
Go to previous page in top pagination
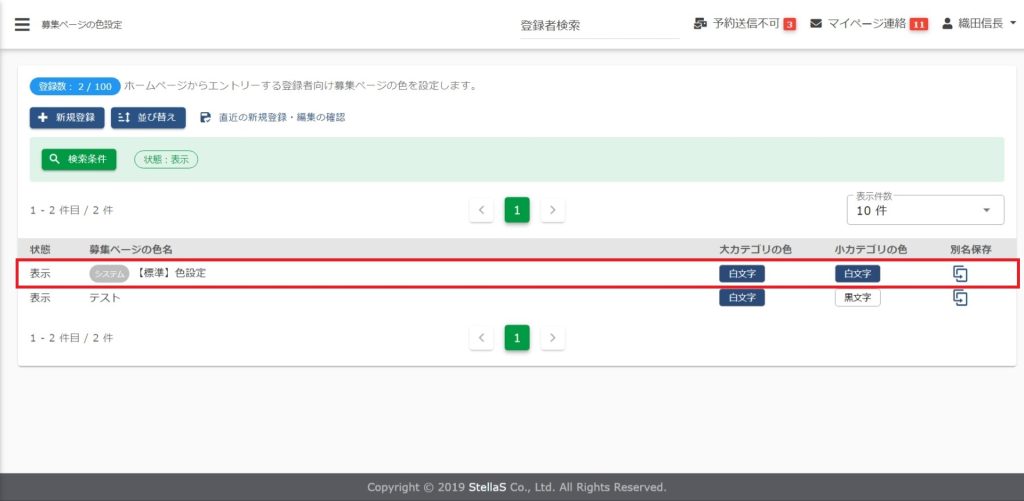coord(481,210)
